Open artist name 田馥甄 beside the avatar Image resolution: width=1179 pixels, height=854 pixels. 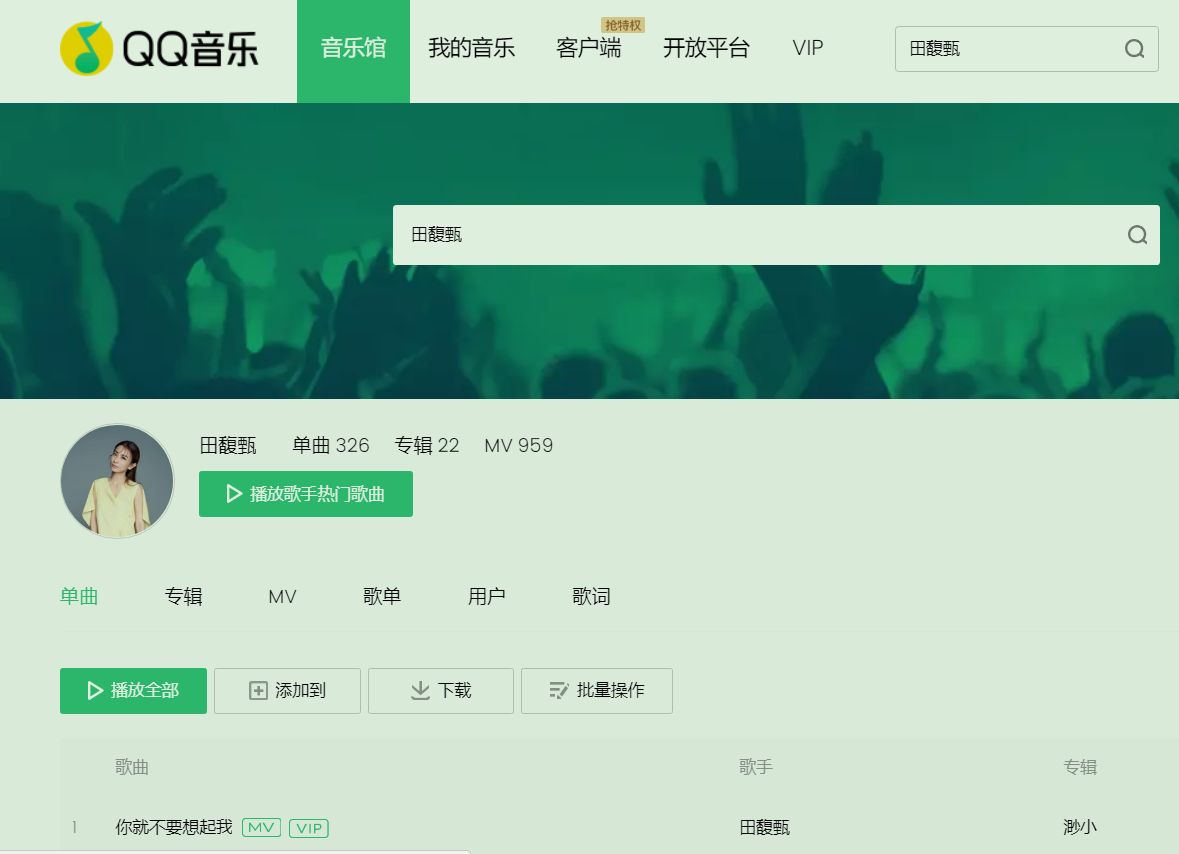pyautogui.click(x=228, y=446)
